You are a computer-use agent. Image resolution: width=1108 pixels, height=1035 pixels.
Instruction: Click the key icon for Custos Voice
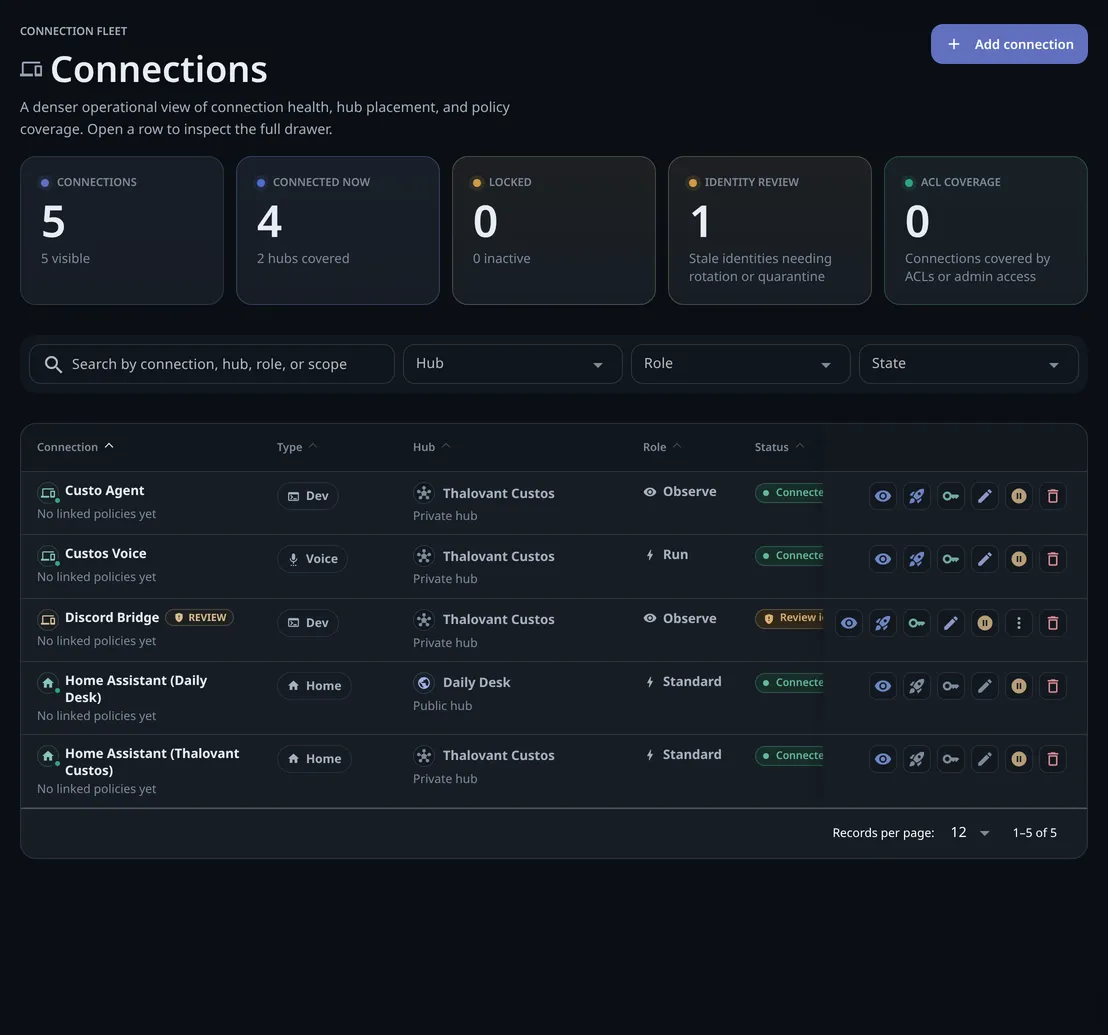950,559
